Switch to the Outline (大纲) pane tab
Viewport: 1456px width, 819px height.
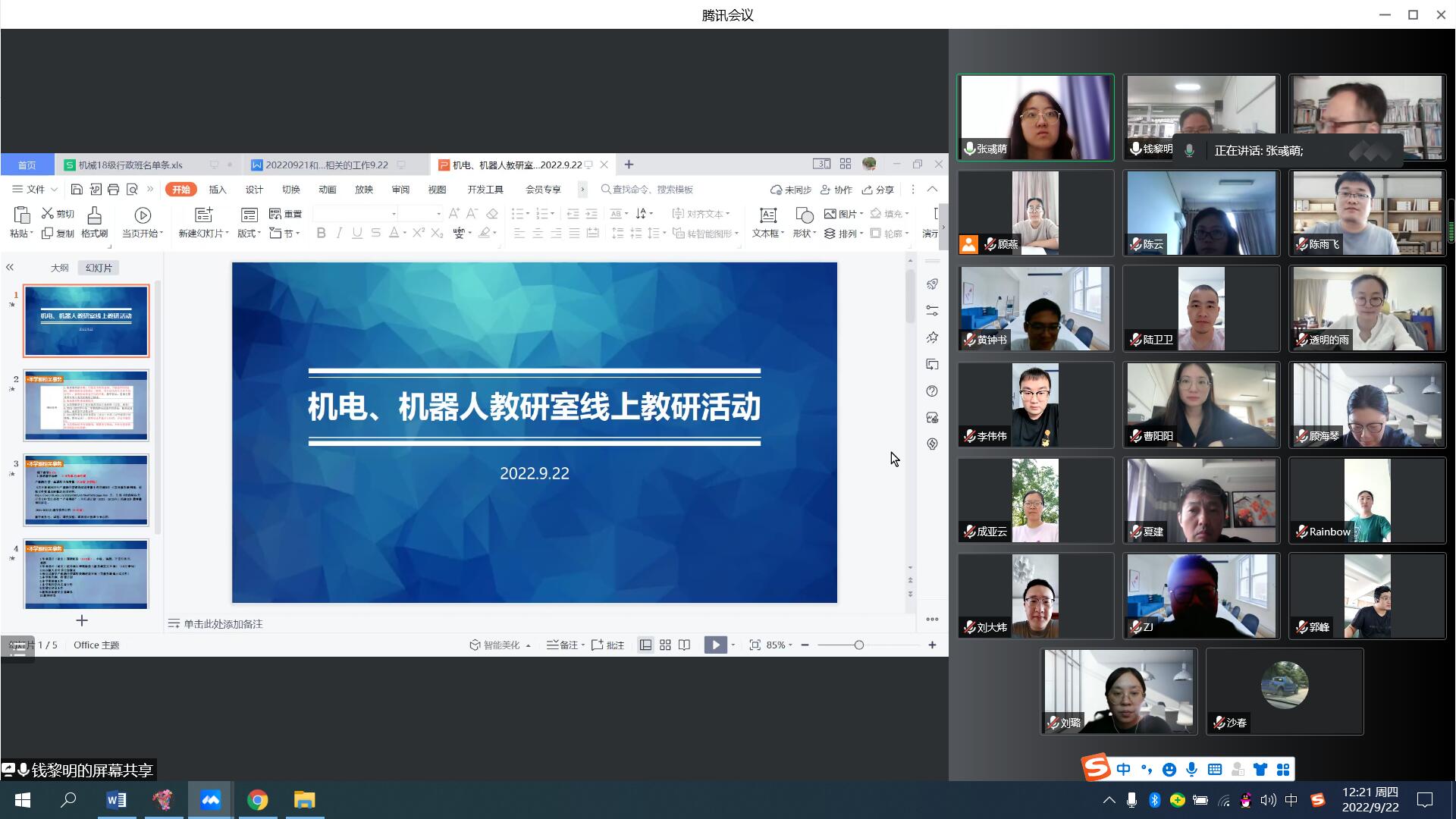click(60, 268)
